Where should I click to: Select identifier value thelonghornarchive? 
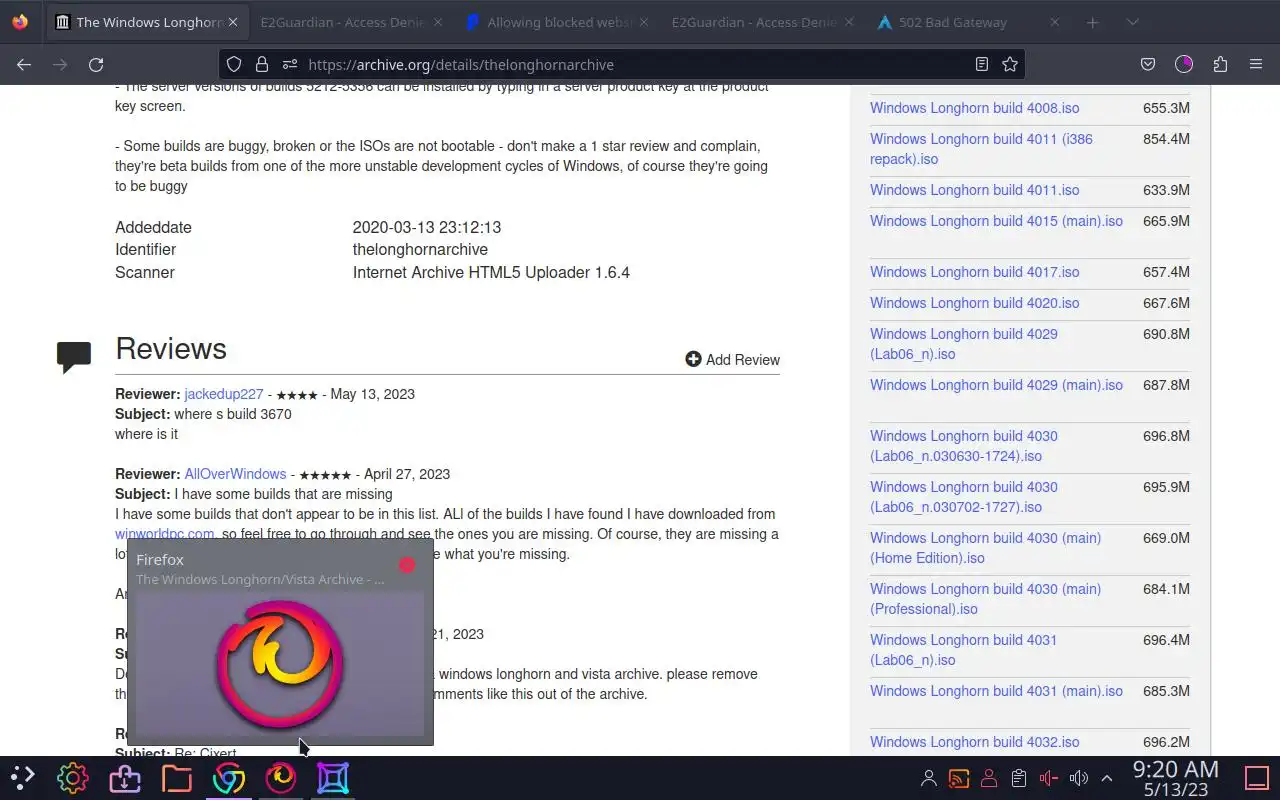pyautogui.click(x=420, y=250)
